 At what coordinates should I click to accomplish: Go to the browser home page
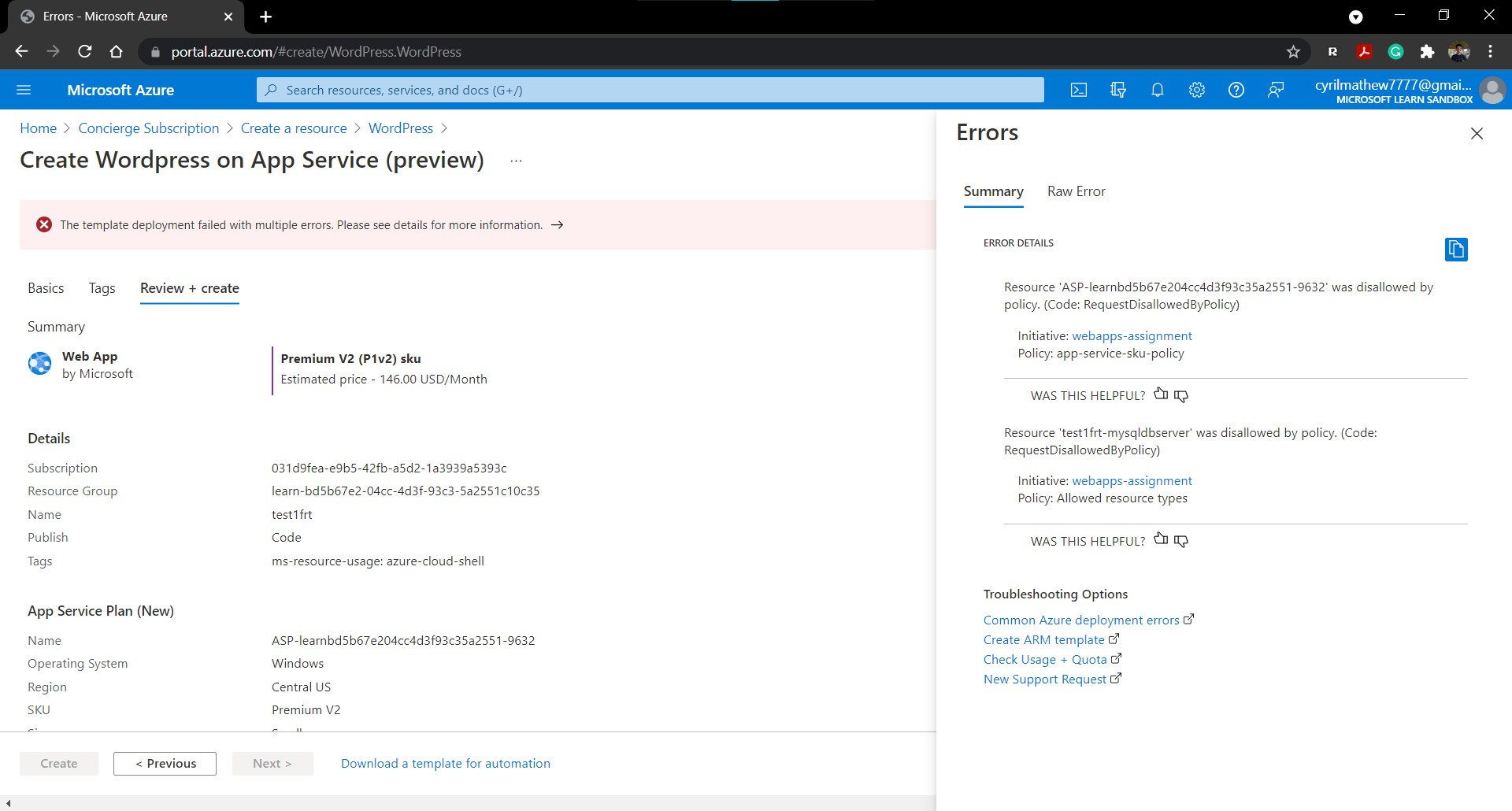click(117, 52)
